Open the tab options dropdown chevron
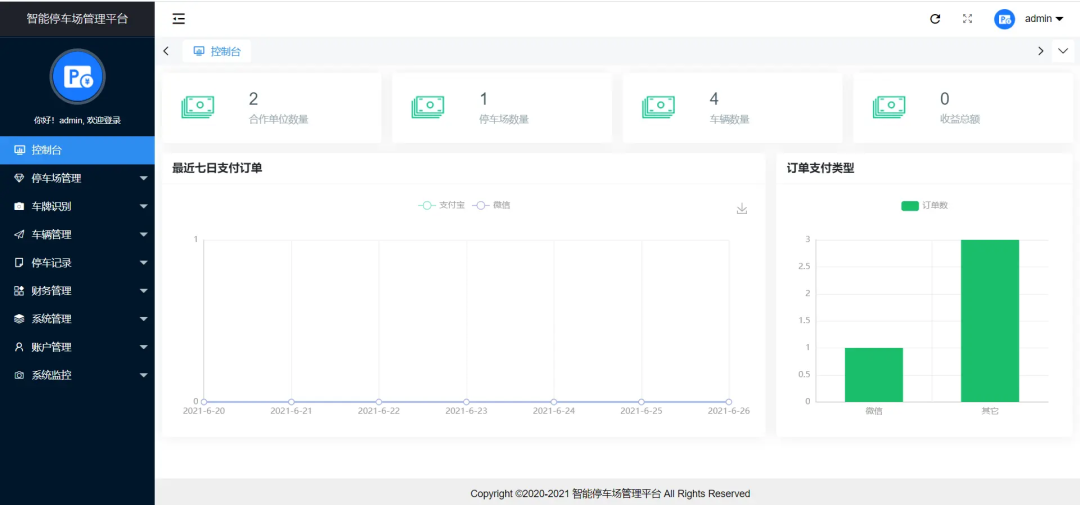The width and height of the screenshot is (1080, 505). pyautogui.click(x=1062, y=51)
